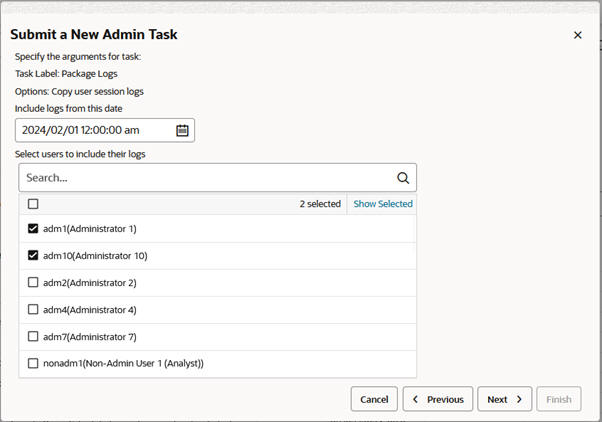Go back with the Previous button
The height and width of the screenshot is (422, 602).
tap(438, 399)
